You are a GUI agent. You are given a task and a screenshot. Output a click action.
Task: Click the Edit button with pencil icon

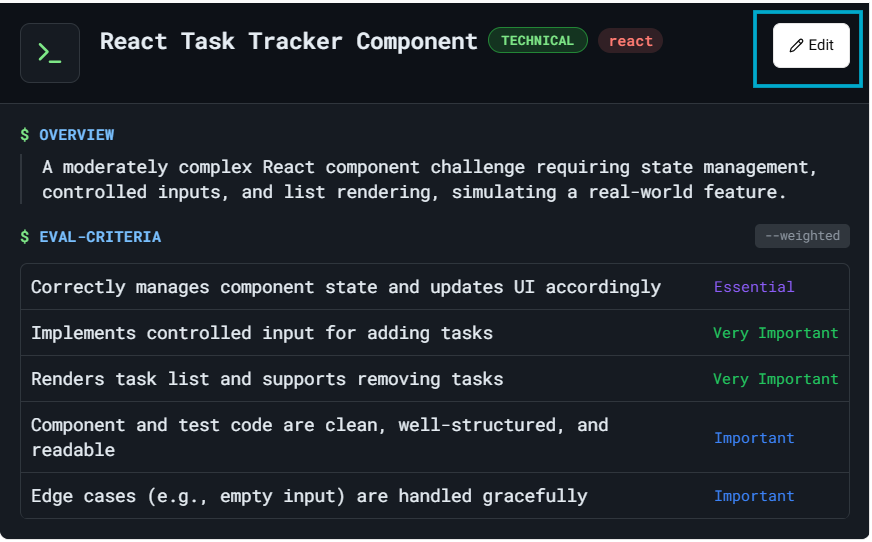pyautogui.click(x=811, y=45)
